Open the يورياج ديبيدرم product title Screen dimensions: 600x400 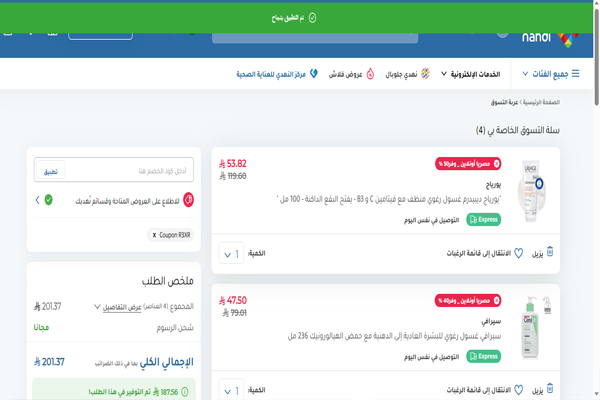[388, 199]
